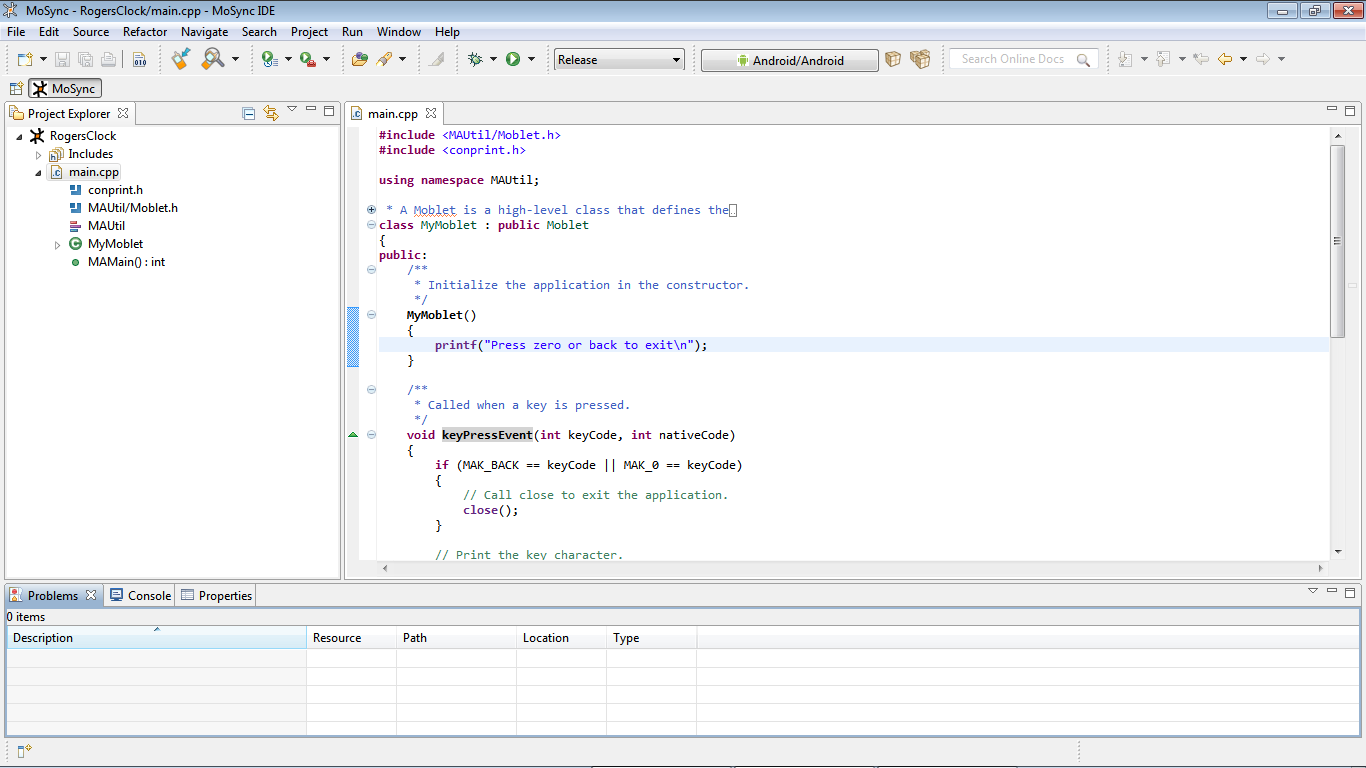The image size is (1366, 768).
Task: Click the New wizard icon in toolbar
Action: coord(25,60)
